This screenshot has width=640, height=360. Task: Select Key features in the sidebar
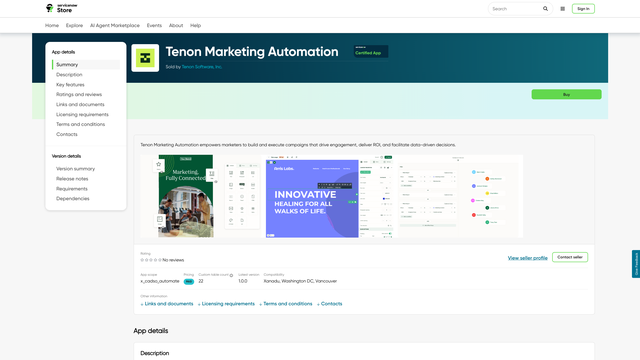(70, 84)
